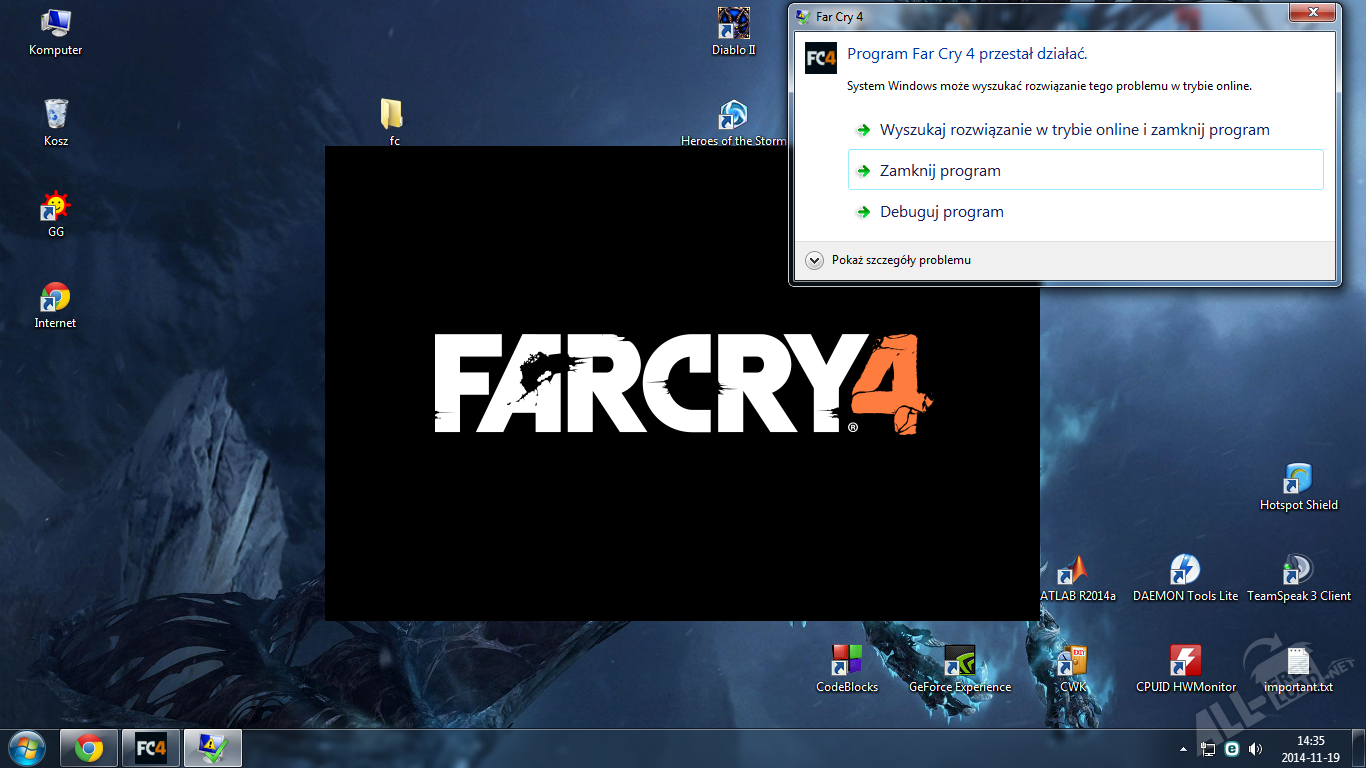
Task: Launch Heroes of the Storm shortcut
Action: 734,115
